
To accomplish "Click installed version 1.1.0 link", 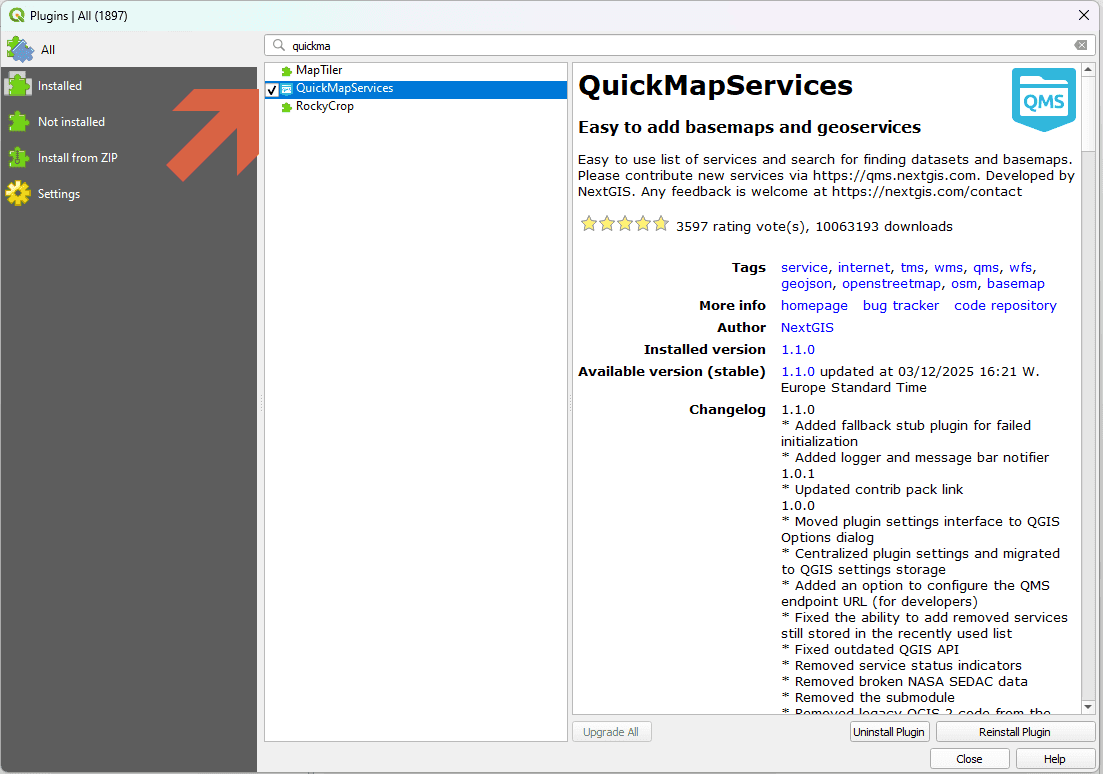I will point(798,350).
